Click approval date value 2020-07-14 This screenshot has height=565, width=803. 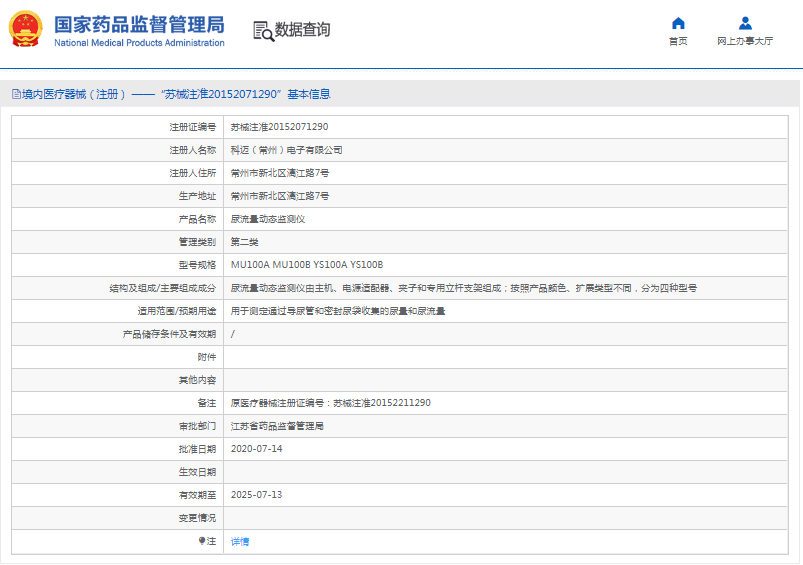coord(256,449)
